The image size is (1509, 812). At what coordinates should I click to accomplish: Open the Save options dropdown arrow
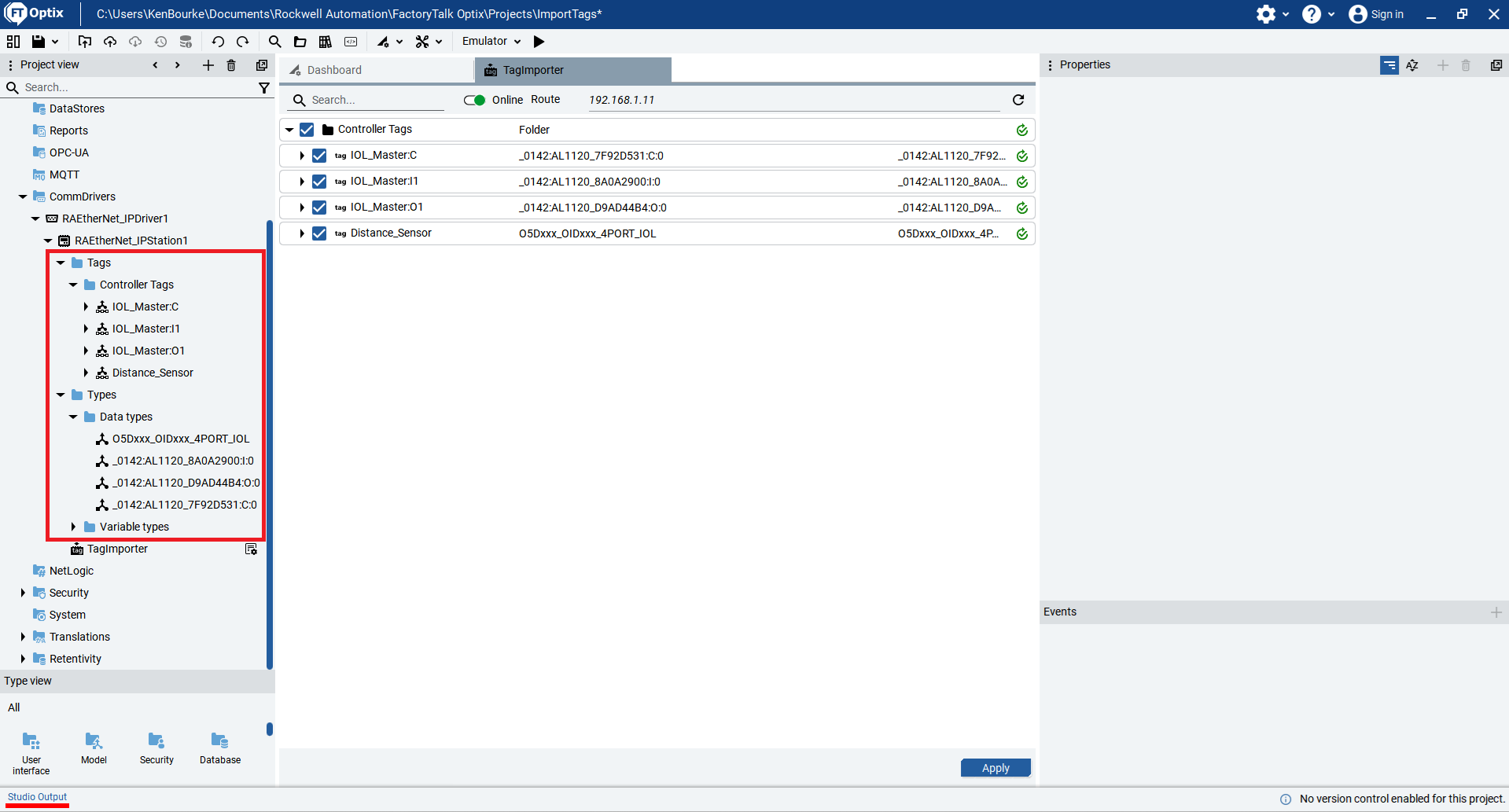click(x=55, y=42)
